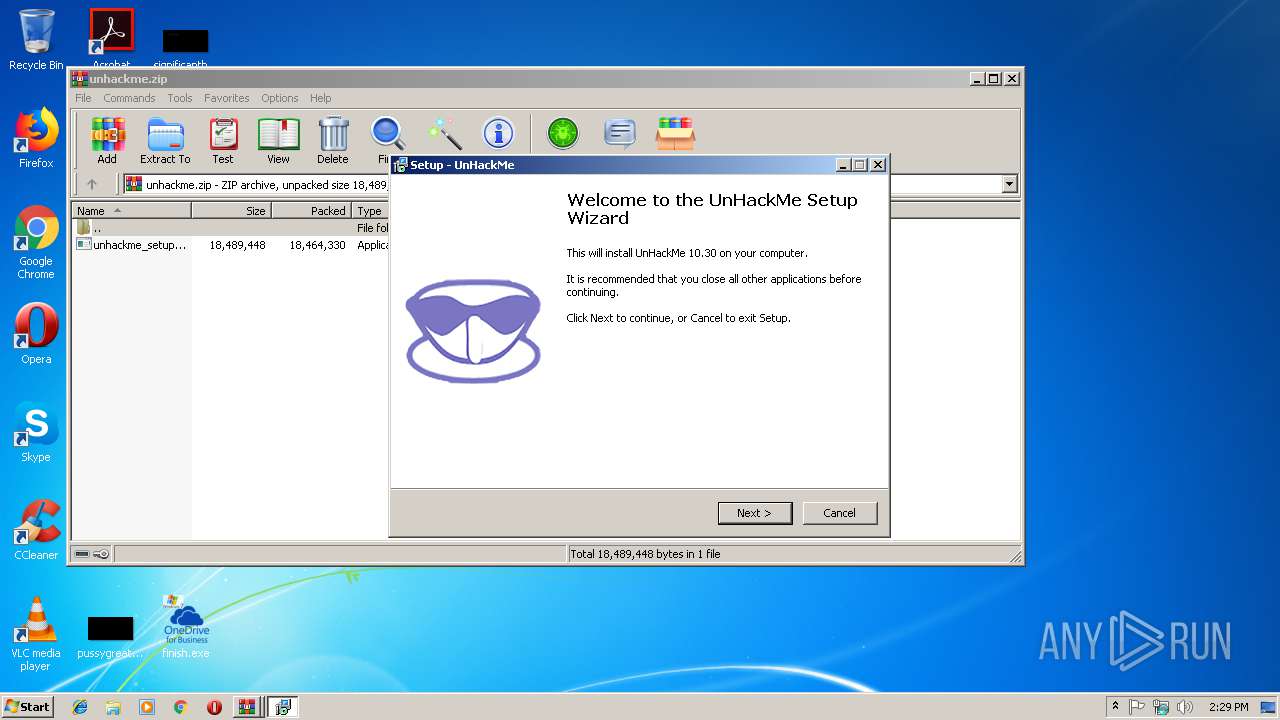Click the Info toolbar icon
1280x720 pixels.
click(x=498, y=133)
